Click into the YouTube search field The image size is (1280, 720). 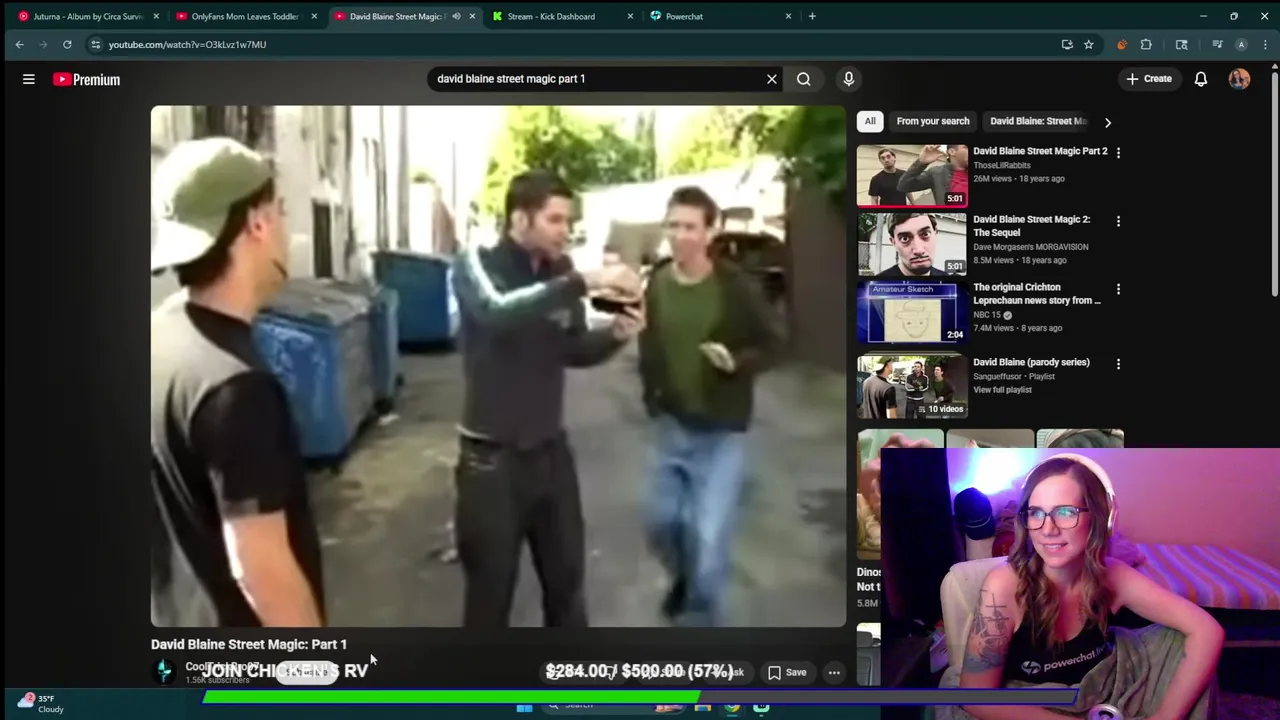pos(595,79)
